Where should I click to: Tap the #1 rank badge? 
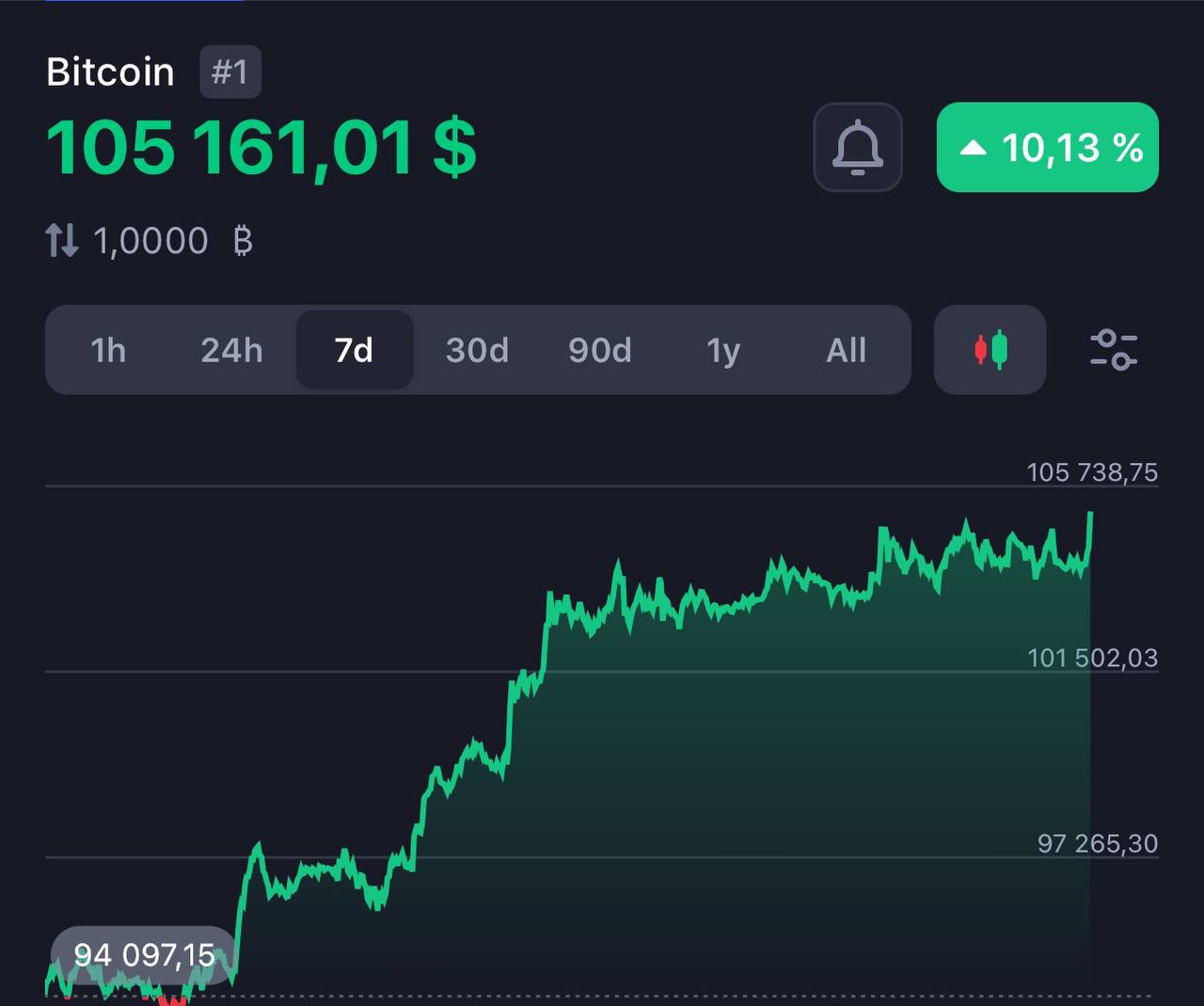pos(230,72)
